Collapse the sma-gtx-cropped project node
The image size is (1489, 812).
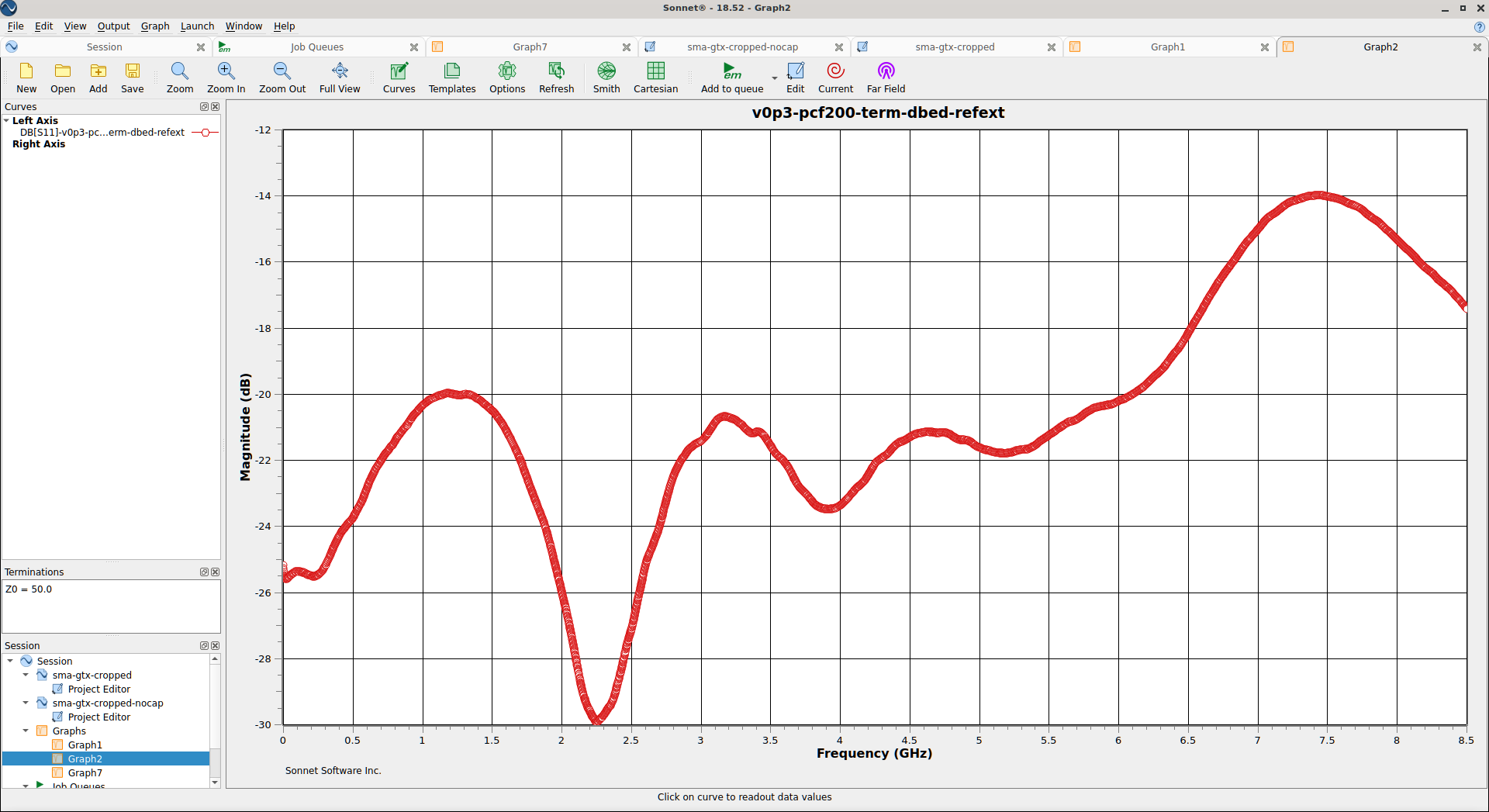[26, 676]
